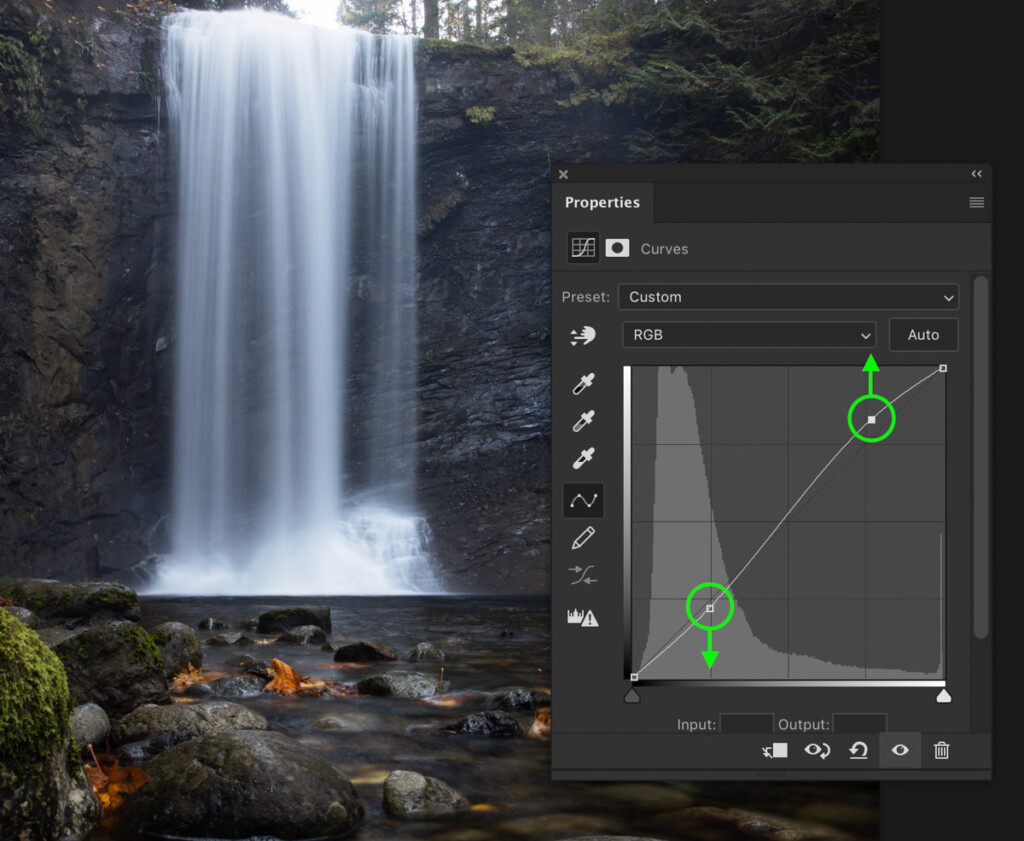Select the lower shadows curve point

pos(710,608)
